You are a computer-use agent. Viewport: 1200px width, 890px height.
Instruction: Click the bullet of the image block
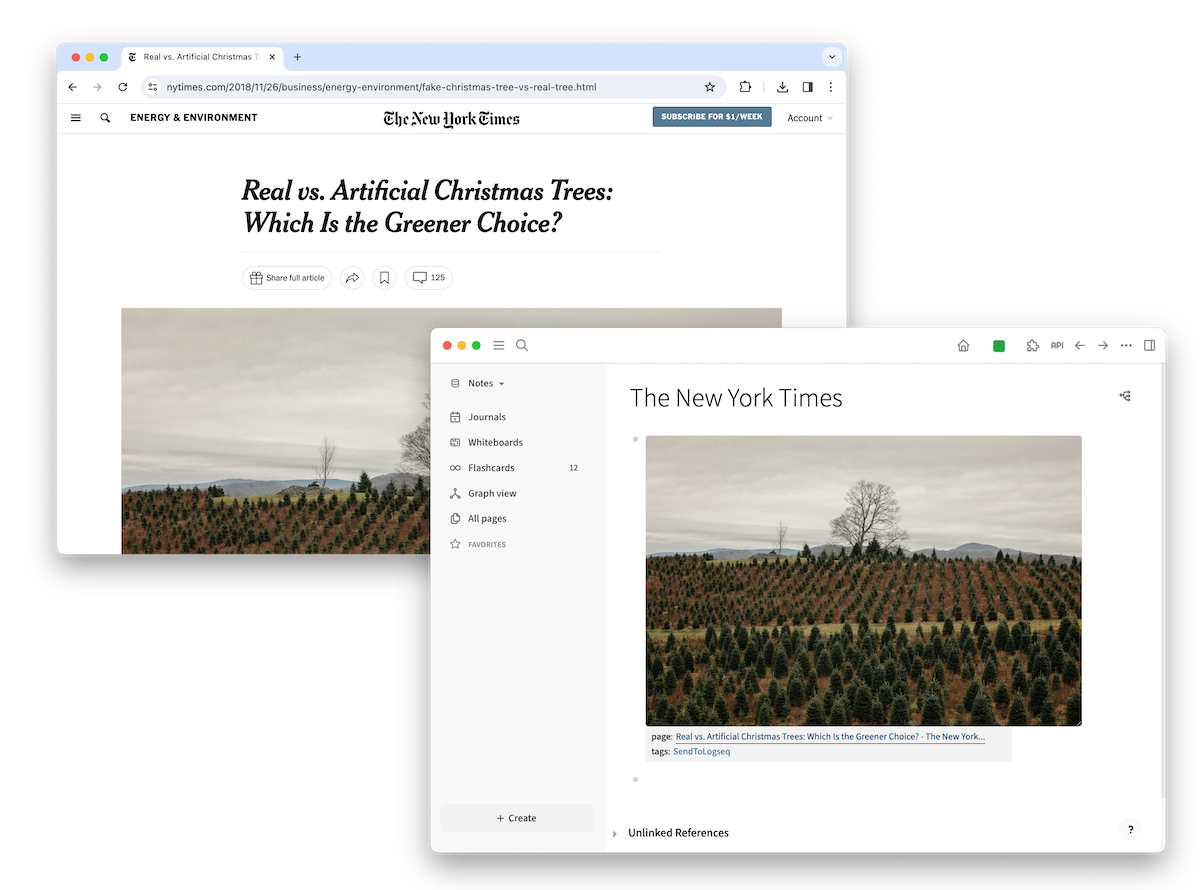pos(635,439)
